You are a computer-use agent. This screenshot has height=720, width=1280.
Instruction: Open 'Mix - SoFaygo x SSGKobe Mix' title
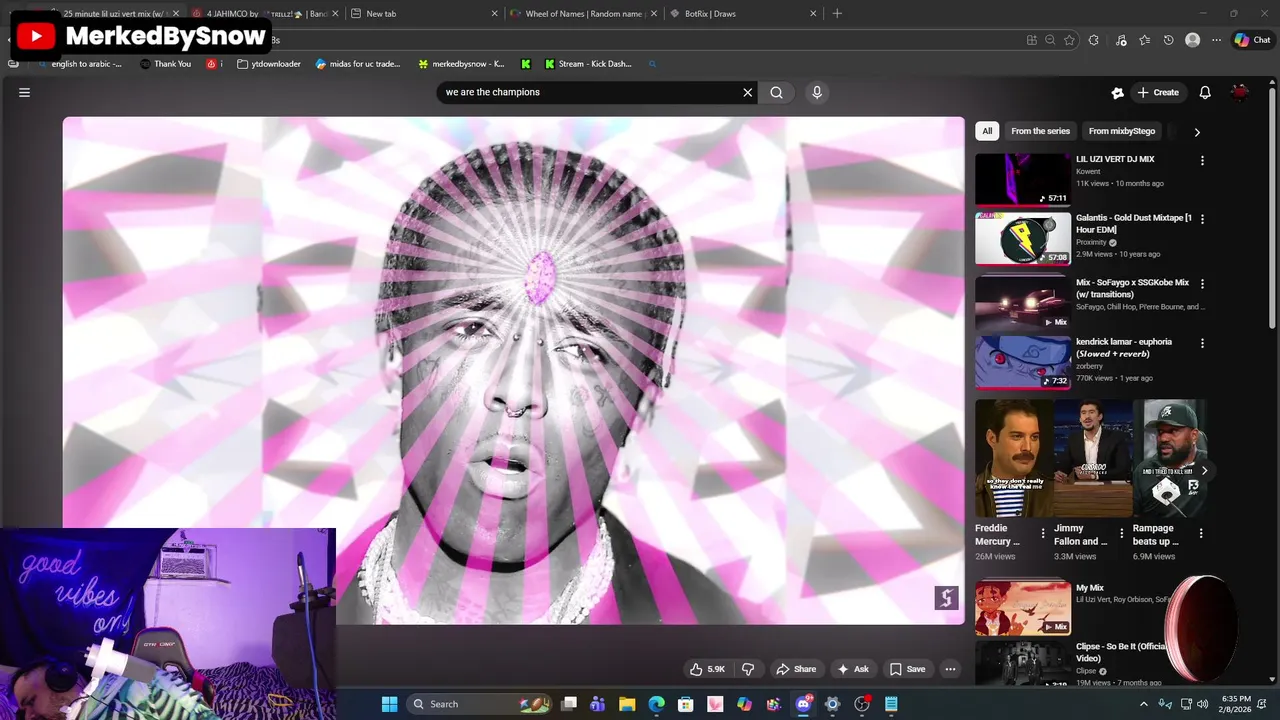[x=1133, y=288]
